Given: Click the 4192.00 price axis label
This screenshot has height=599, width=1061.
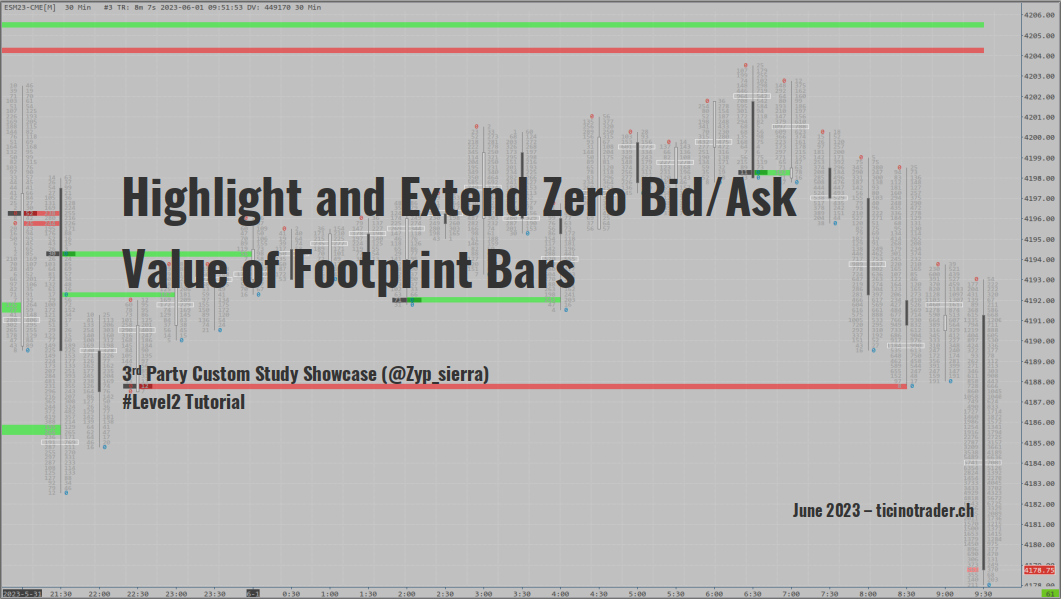Looking at the screenshot, I should click(1039, 301).
